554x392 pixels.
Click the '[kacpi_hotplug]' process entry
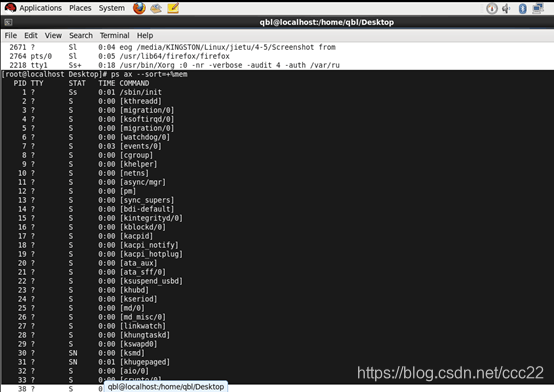151,254
